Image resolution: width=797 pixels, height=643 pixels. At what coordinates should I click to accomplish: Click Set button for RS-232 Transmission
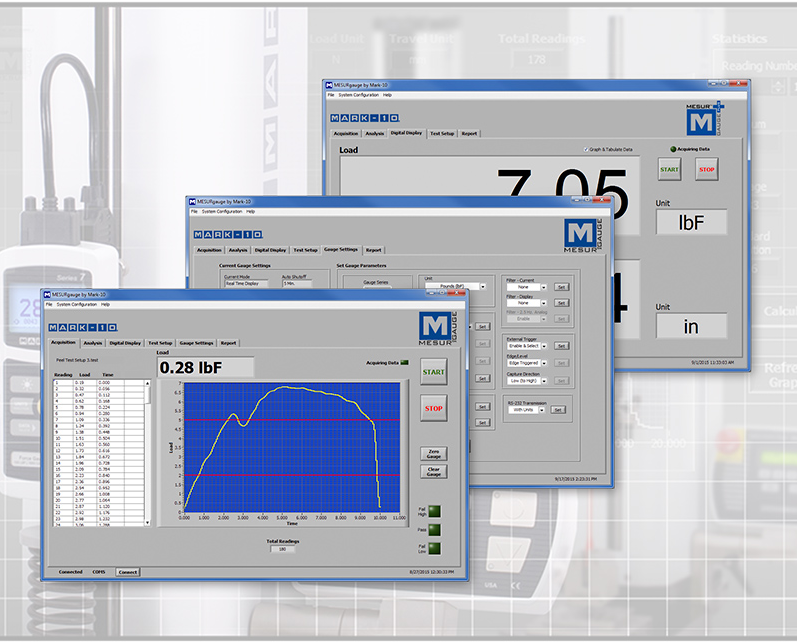click(x=558, y=410)
